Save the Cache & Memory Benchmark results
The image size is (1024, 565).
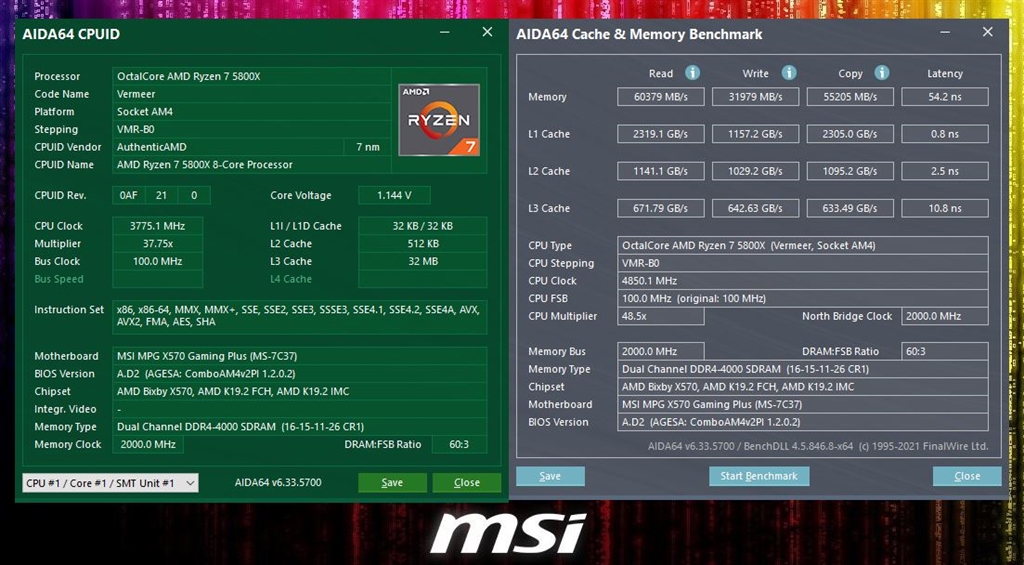[550, 476]
